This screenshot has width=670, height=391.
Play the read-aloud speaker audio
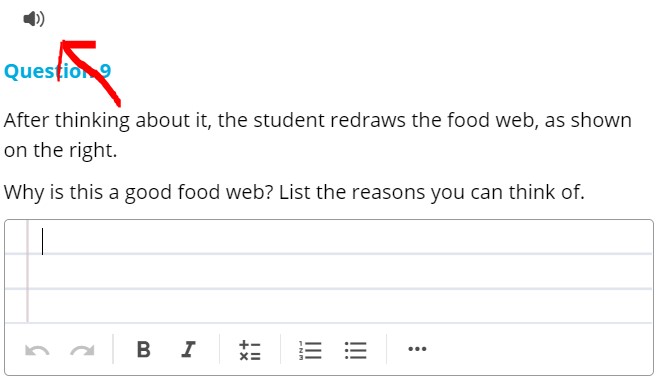[34, 19]
